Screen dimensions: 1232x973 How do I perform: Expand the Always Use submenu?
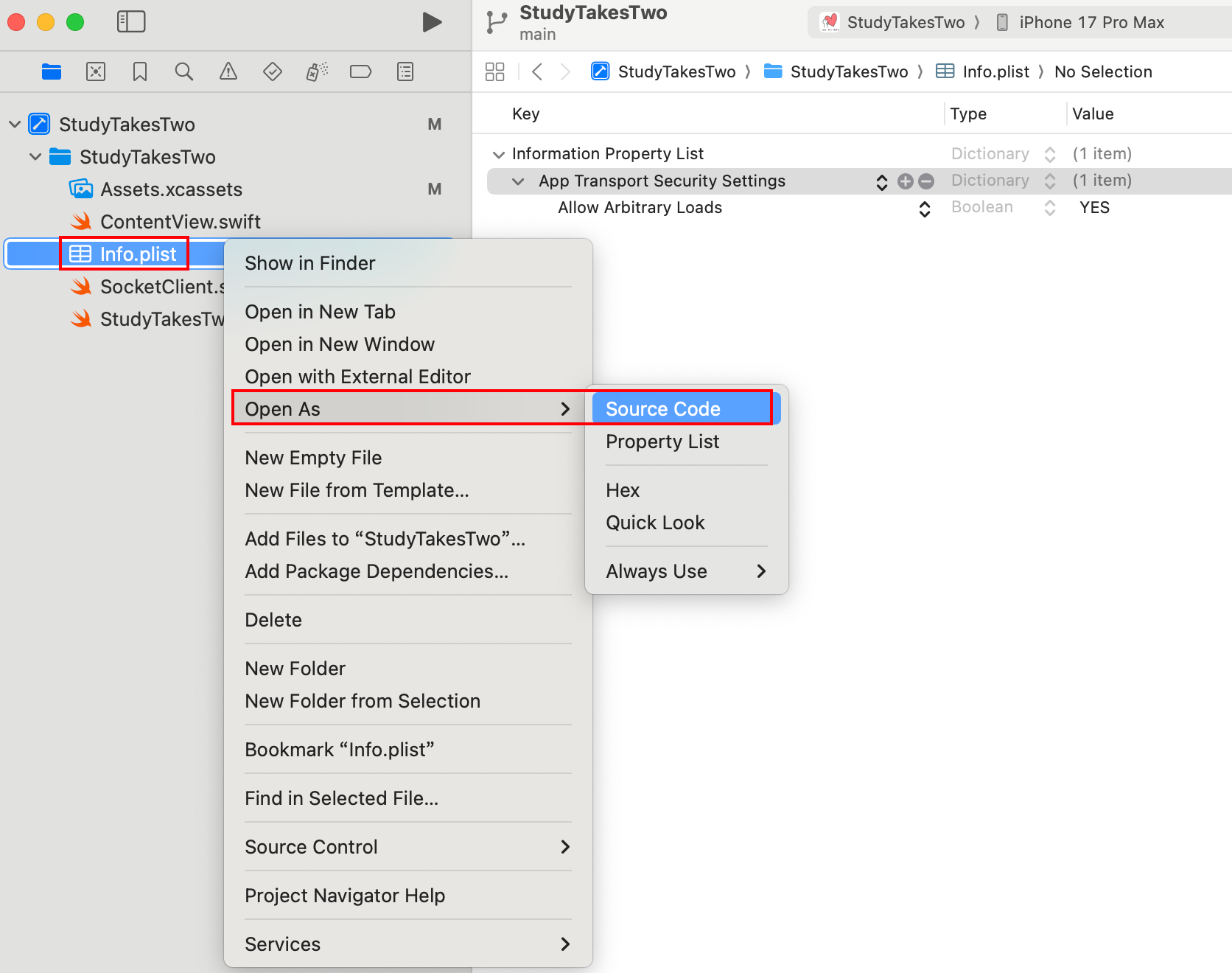687,571
